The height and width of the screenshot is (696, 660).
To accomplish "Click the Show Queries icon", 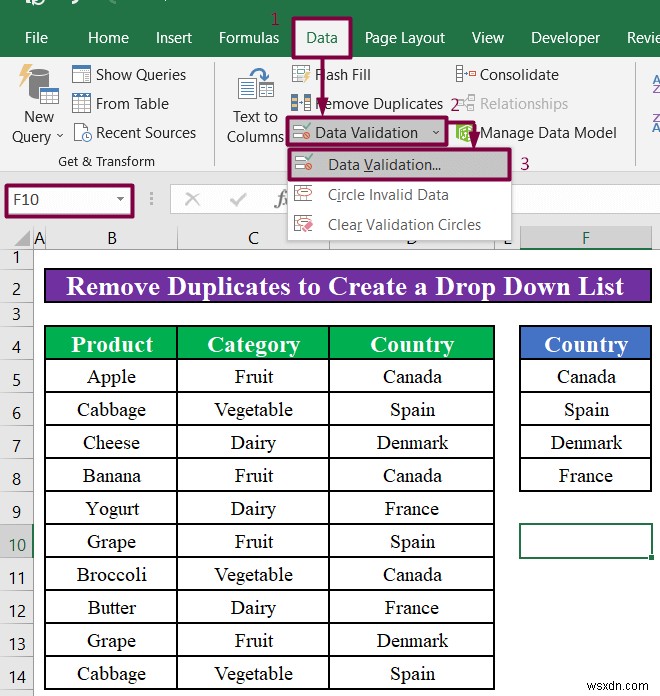I will tap(81, 74).
